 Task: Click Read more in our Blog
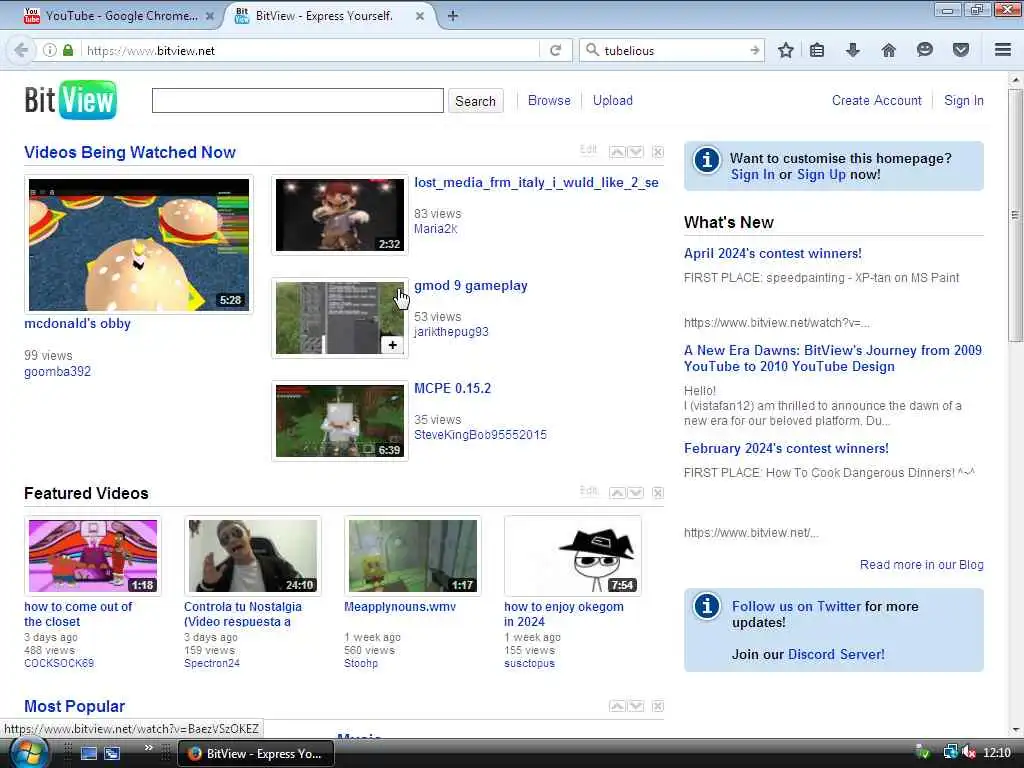921,565
